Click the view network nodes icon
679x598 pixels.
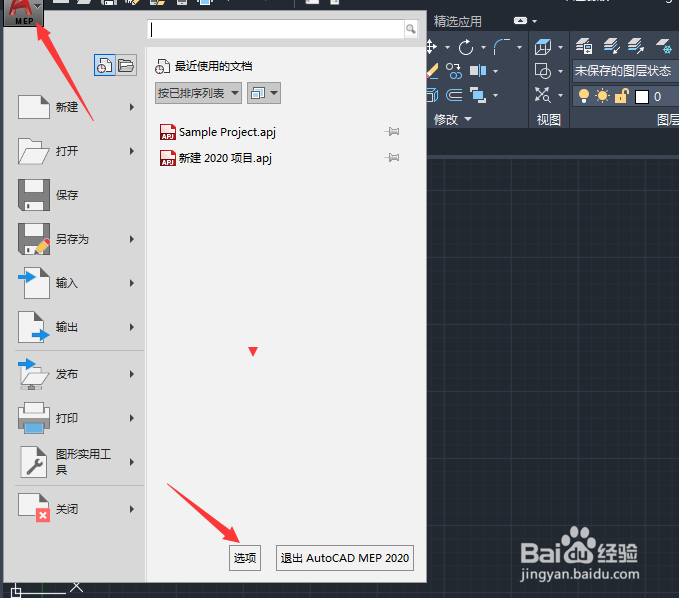click(x=543, y=94)
